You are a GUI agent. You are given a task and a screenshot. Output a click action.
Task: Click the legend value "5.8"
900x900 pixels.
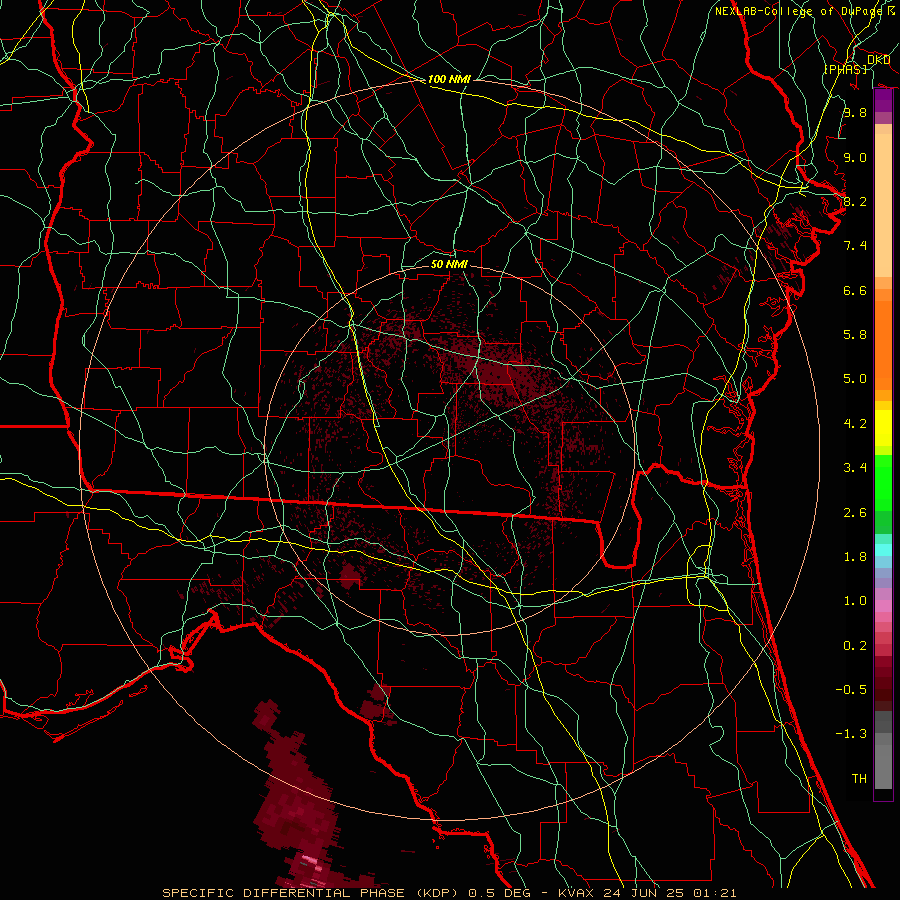[855, 335]
